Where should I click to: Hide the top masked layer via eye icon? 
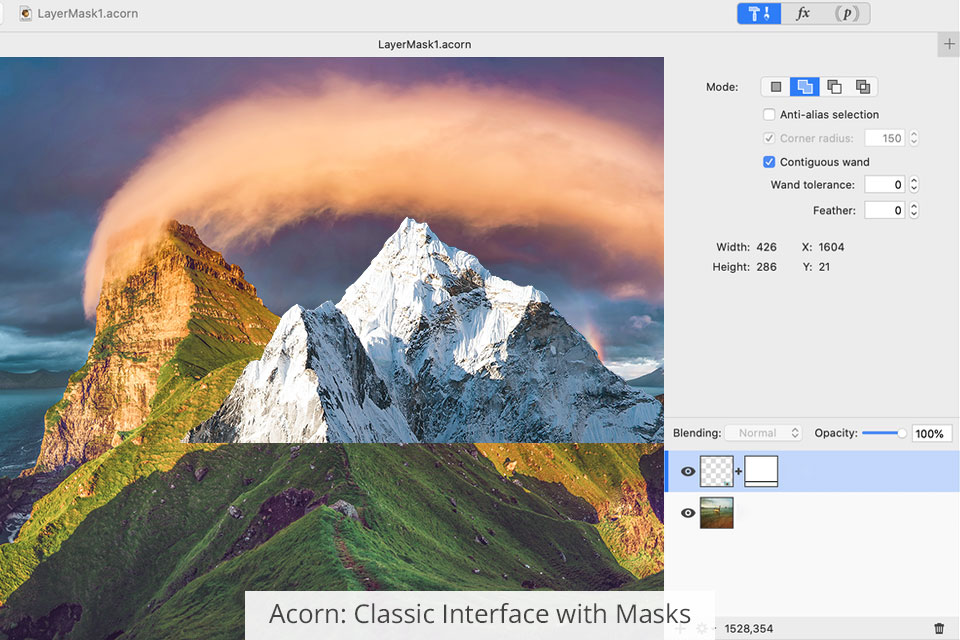[x=688, y=472]
